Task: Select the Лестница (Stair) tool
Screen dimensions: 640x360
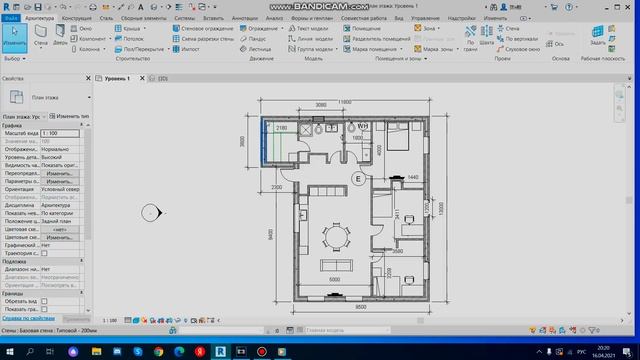Action: pyautogui.click(x=256, y=49)
